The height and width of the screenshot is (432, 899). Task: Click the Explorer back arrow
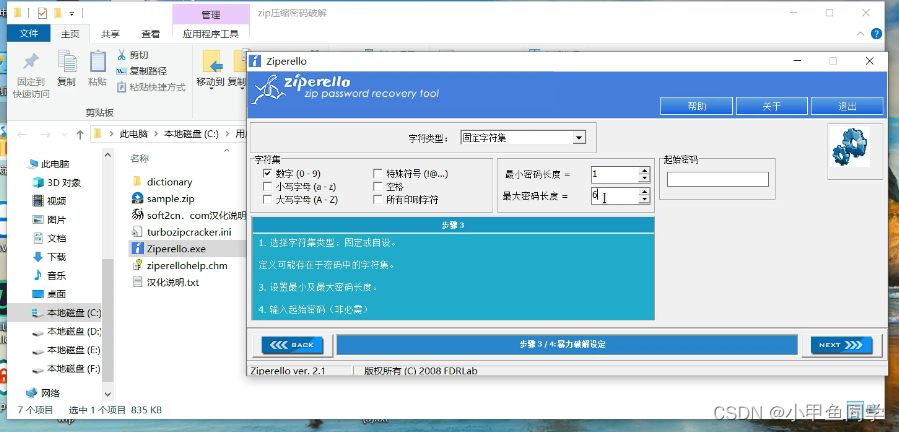click(x=22, y=135)
